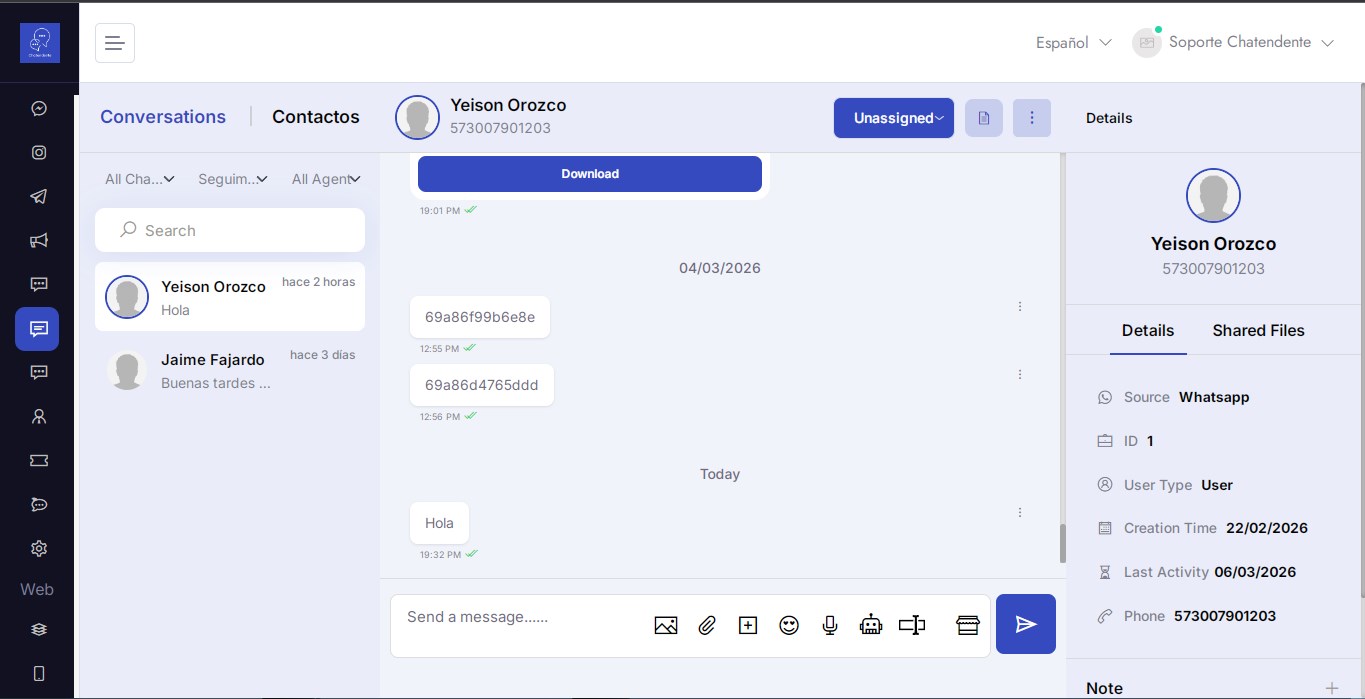
Task: Open the Shared Files tab in Details panel
Action: (x=1257, y=330)
